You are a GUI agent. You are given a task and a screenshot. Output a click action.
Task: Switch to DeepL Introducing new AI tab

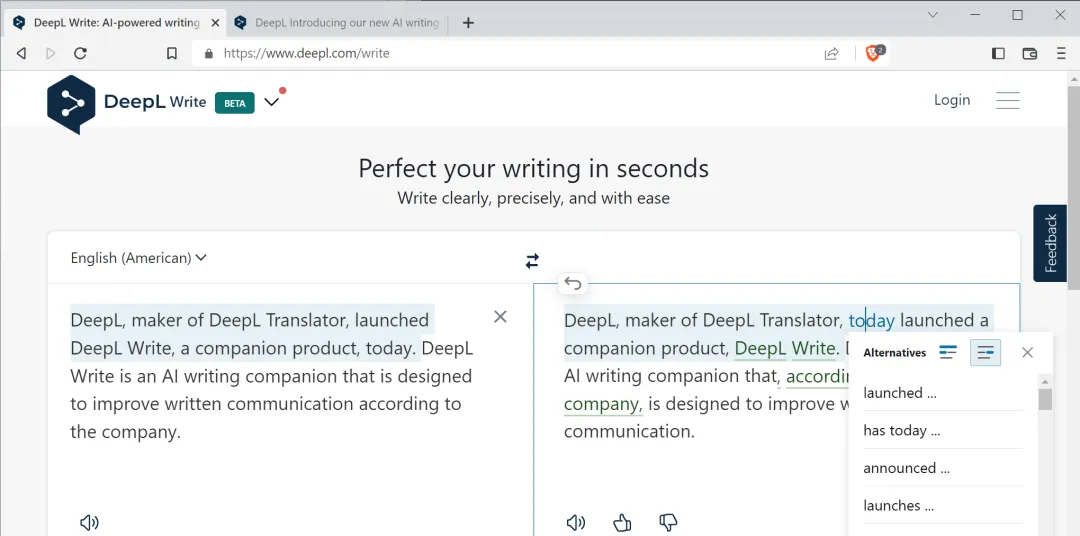click(340, 23)
